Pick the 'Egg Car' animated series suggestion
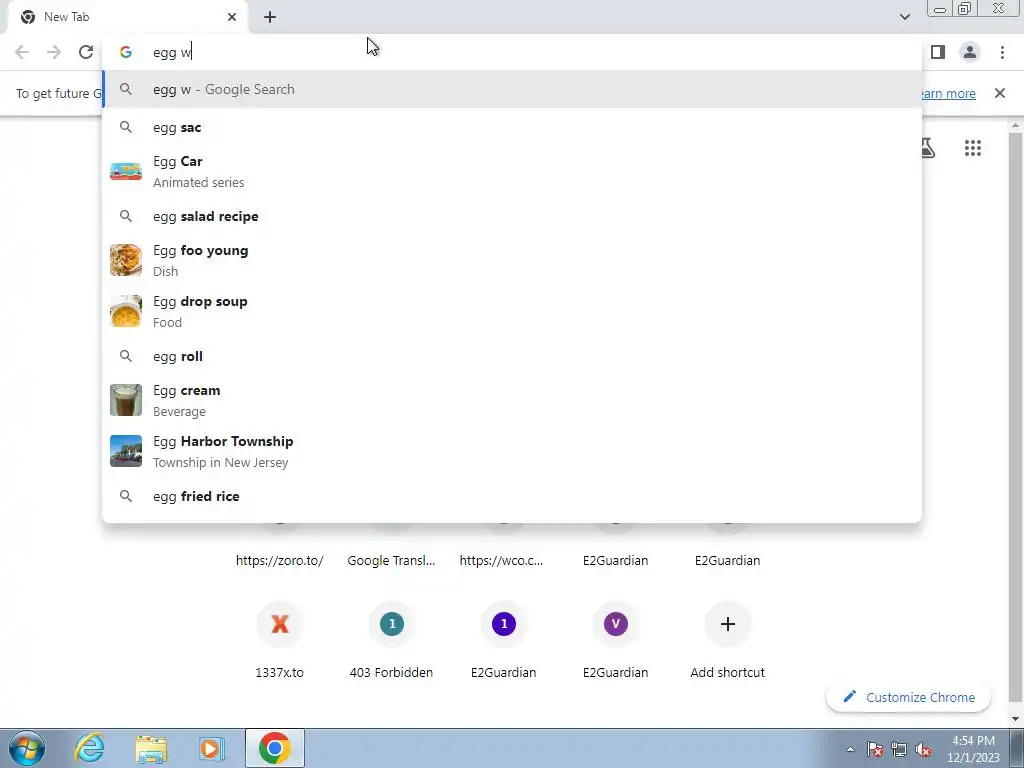Image resolution: width=1024 pixels, height=768 pixels. 512,171
